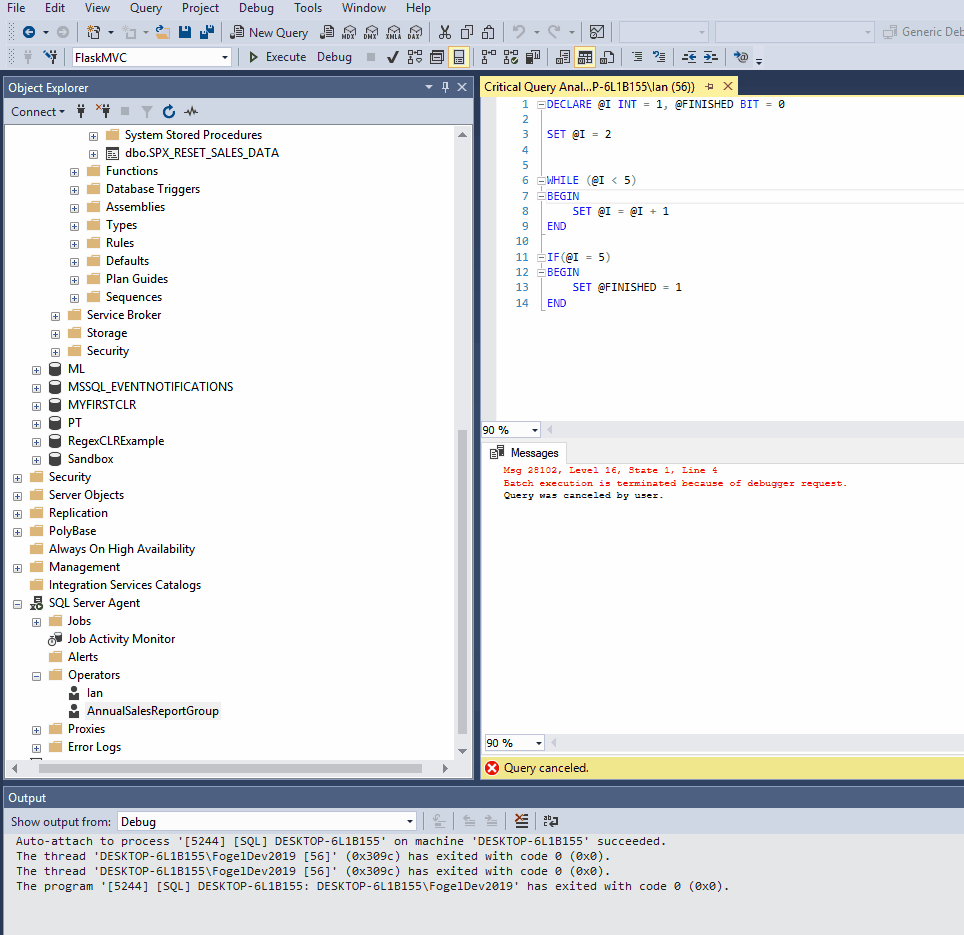Open the FlaskMVC database dropdown
The image size is (964, 935).
(224, 58)
